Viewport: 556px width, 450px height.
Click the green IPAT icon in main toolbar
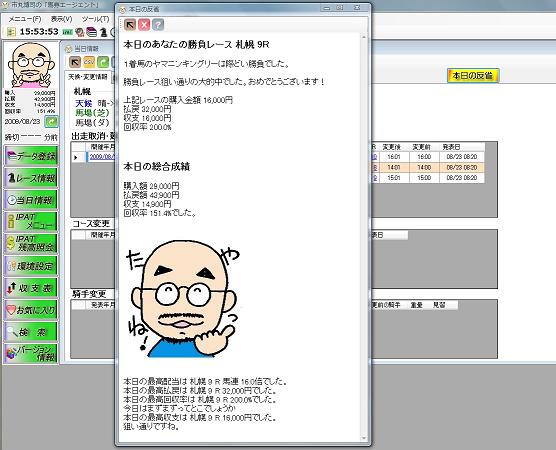67,32
